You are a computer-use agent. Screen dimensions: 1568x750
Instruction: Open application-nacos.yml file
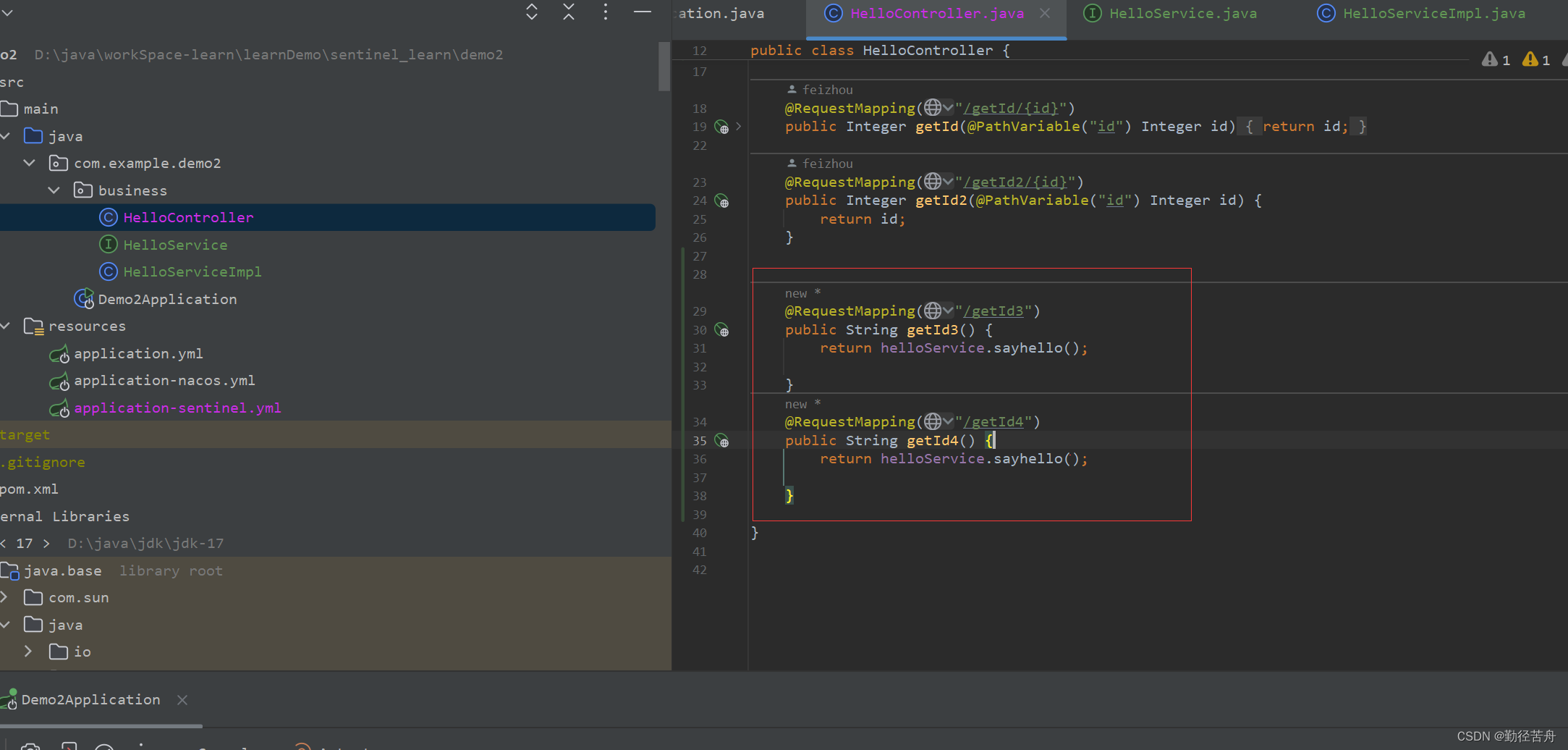tap(164, 381)
